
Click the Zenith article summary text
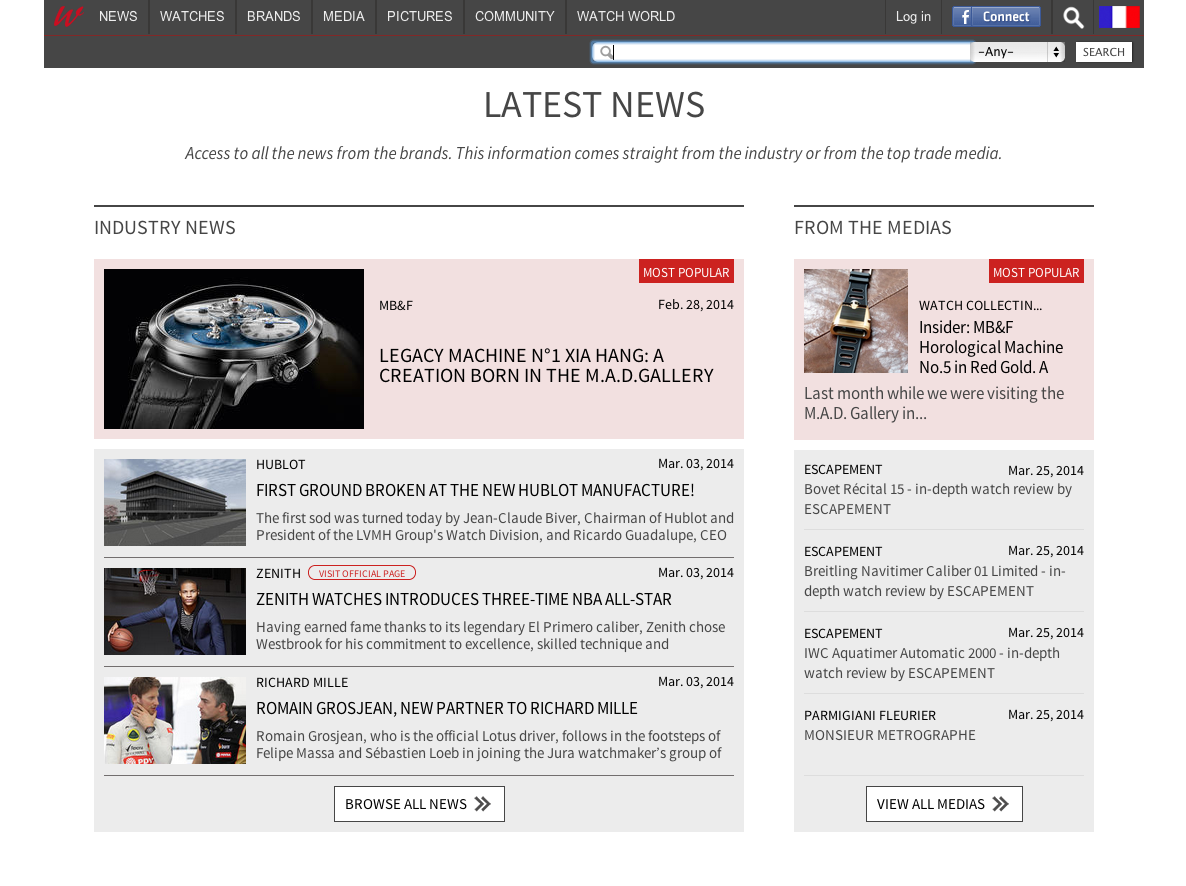point(491,636)
